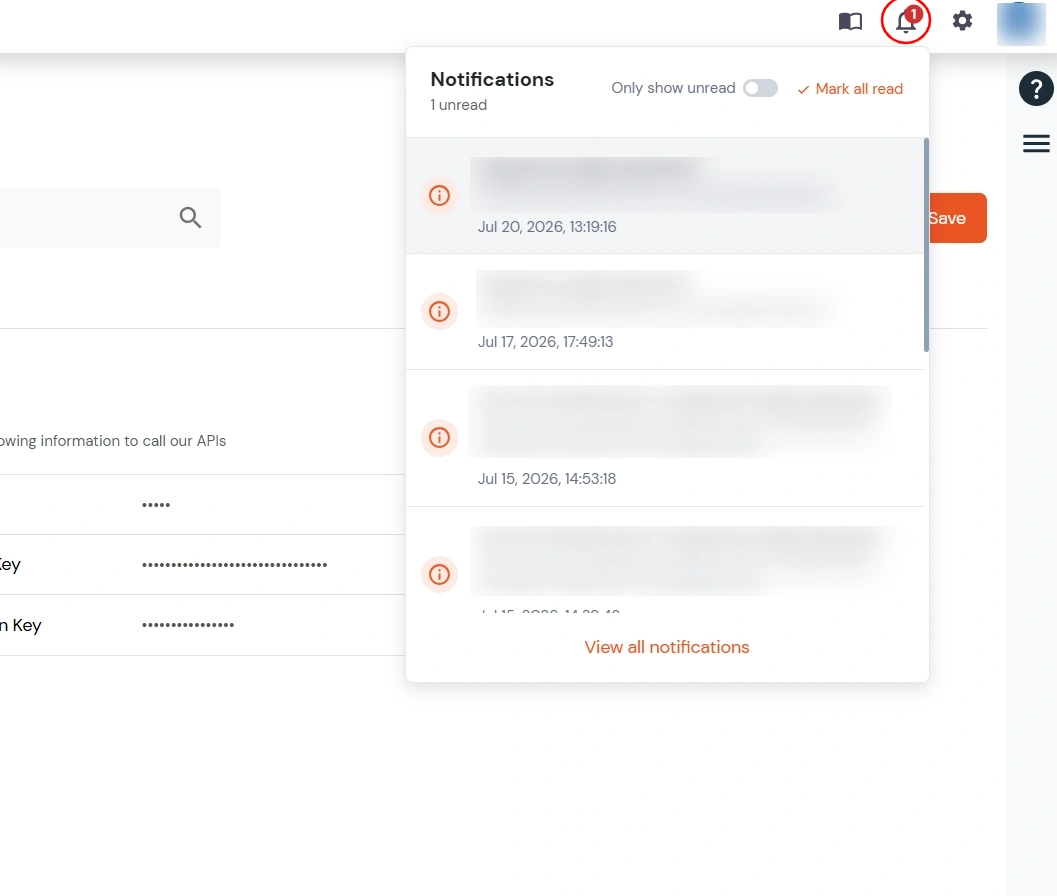Open notification dated Jul 17, 2026, 17:49:13

[665, 311]
